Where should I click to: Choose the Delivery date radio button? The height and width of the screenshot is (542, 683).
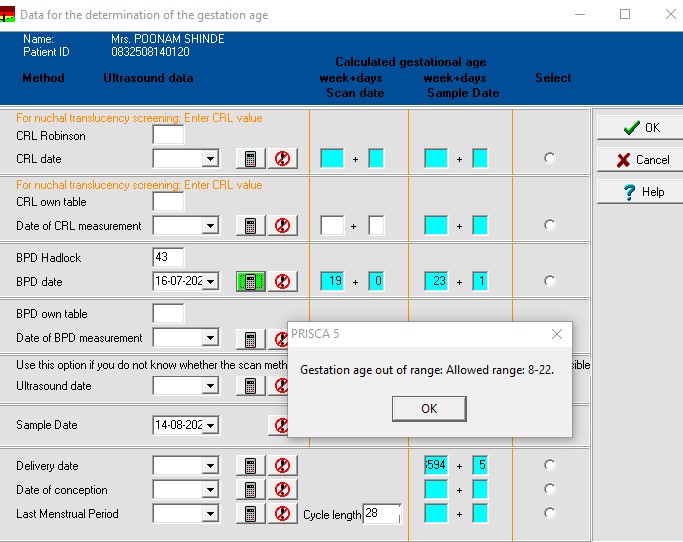click(x=549, y=465)
